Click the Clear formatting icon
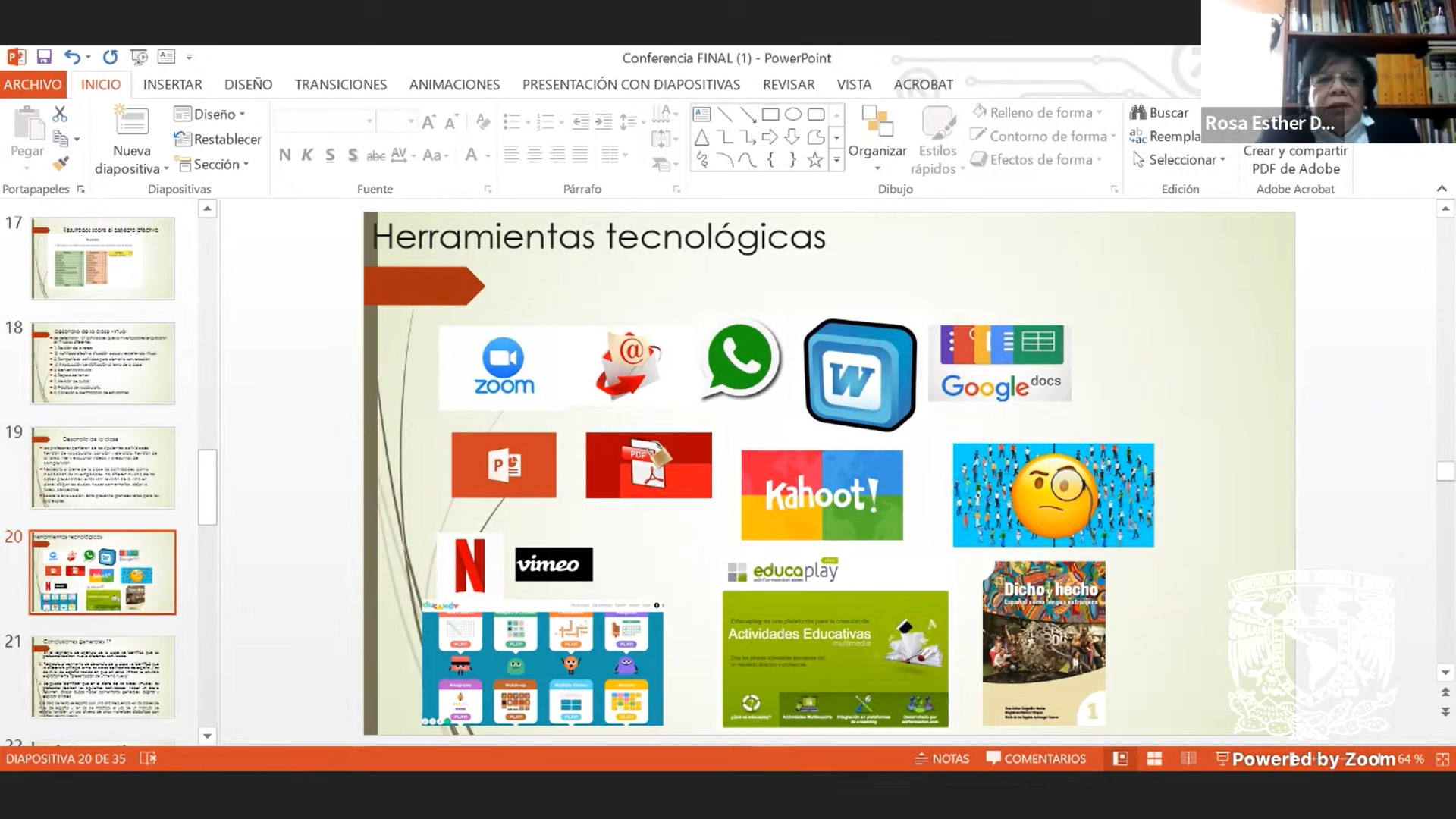 click(482, 121)
